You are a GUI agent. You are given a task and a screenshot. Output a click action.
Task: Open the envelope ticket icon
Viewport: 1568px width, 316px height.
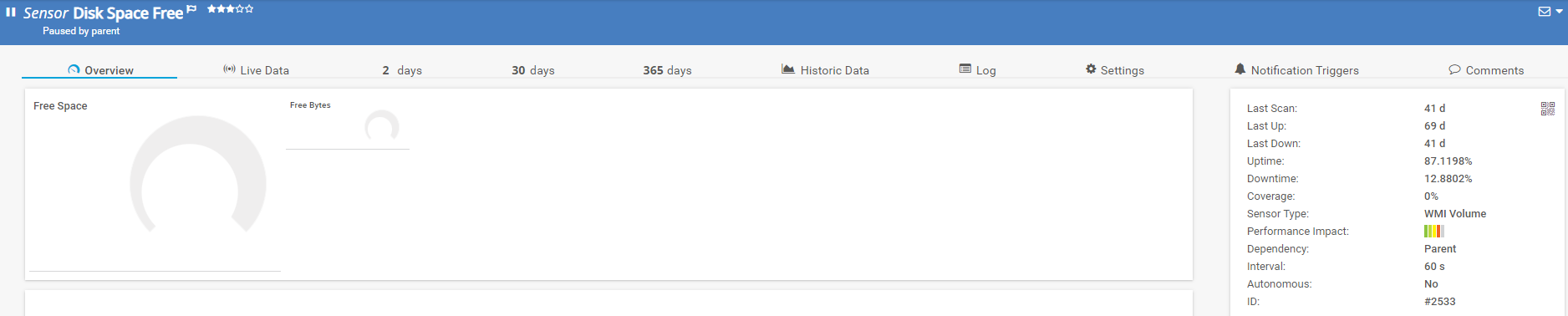click(1544, 12)
